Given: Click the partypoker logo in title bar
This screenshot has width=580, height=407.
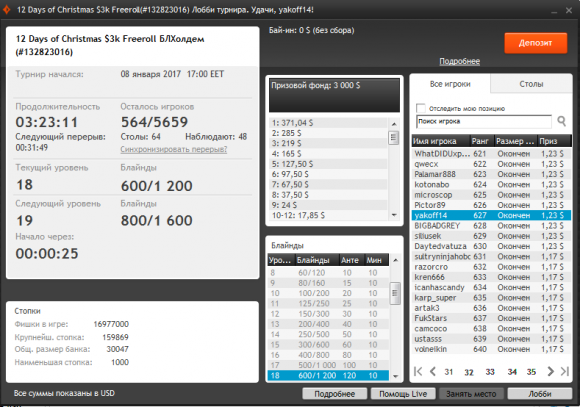Looking at the screenshot, I should click(x=7, y=9).
